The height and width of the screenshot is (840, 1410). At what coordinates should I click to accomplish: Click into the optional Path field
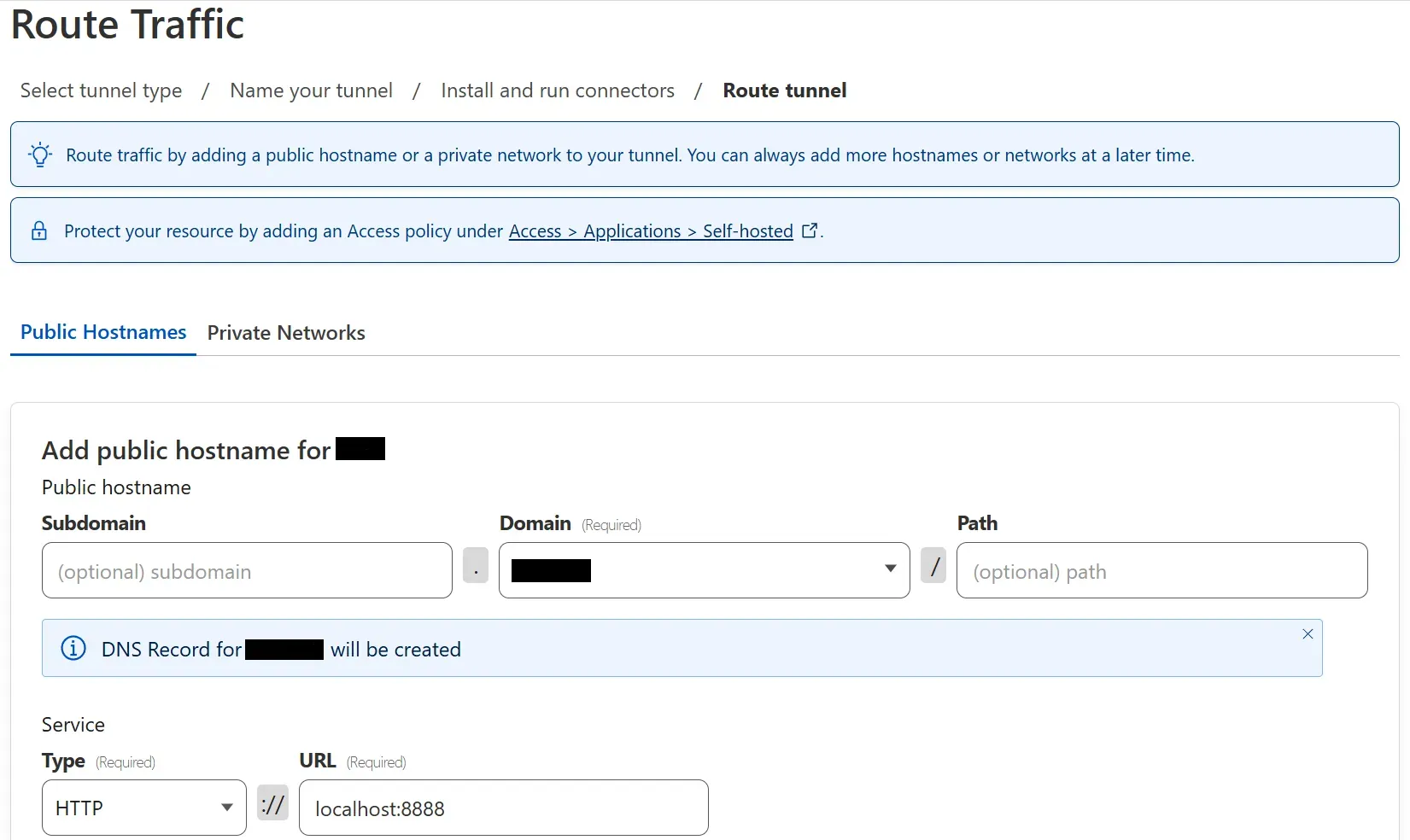1161,570
